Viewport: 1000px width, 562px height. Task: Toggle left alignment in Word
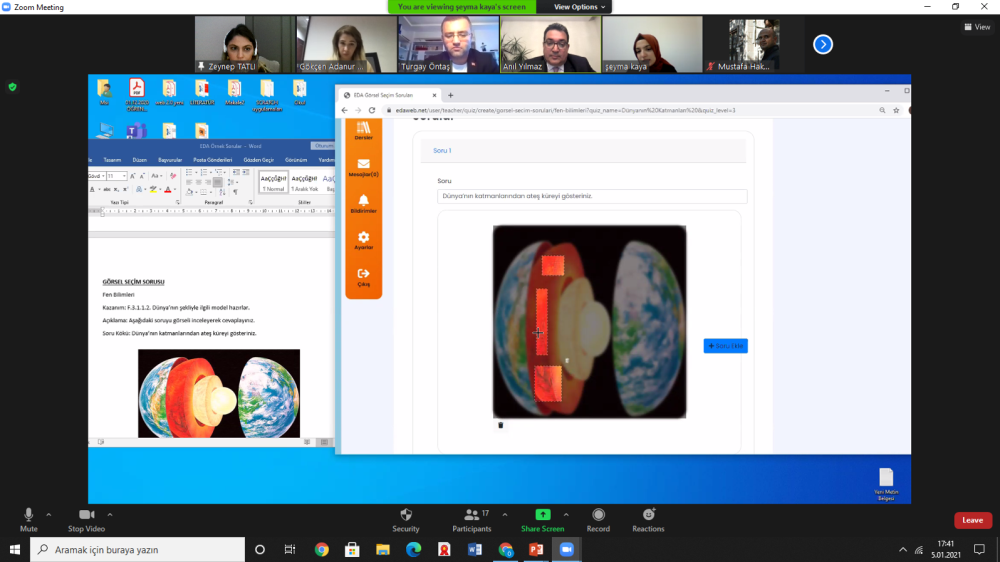[189, 182]
